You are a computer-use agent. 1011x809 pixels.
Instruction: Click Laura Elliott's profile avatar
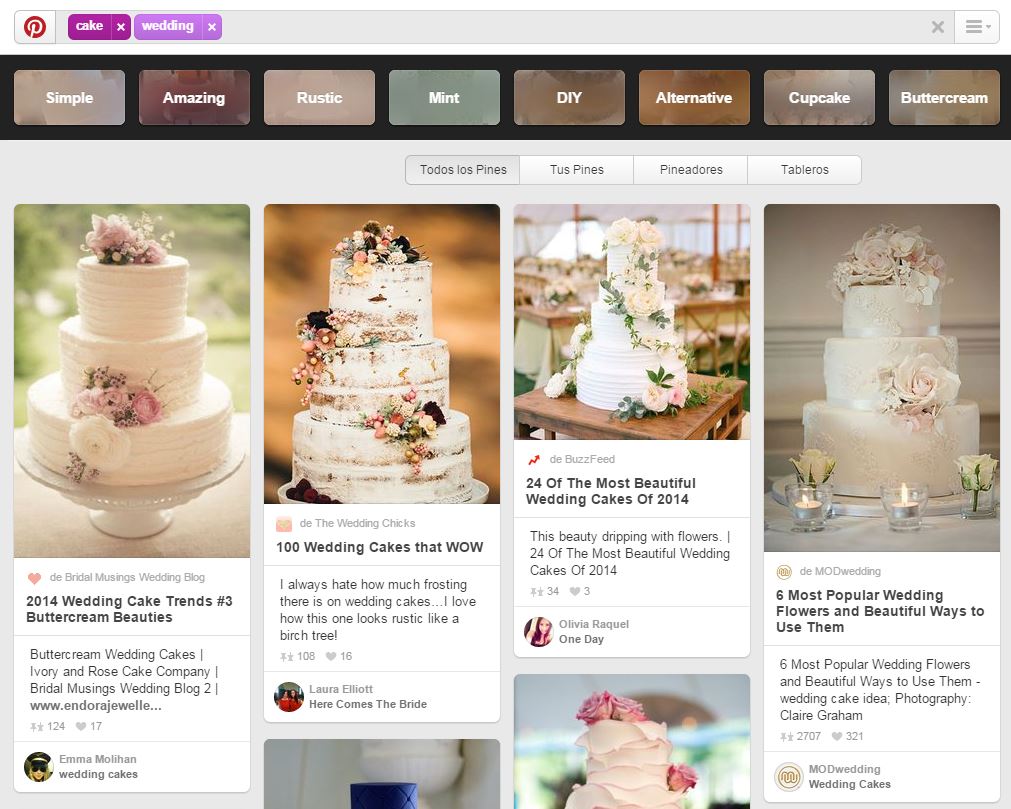coord(289,697)
